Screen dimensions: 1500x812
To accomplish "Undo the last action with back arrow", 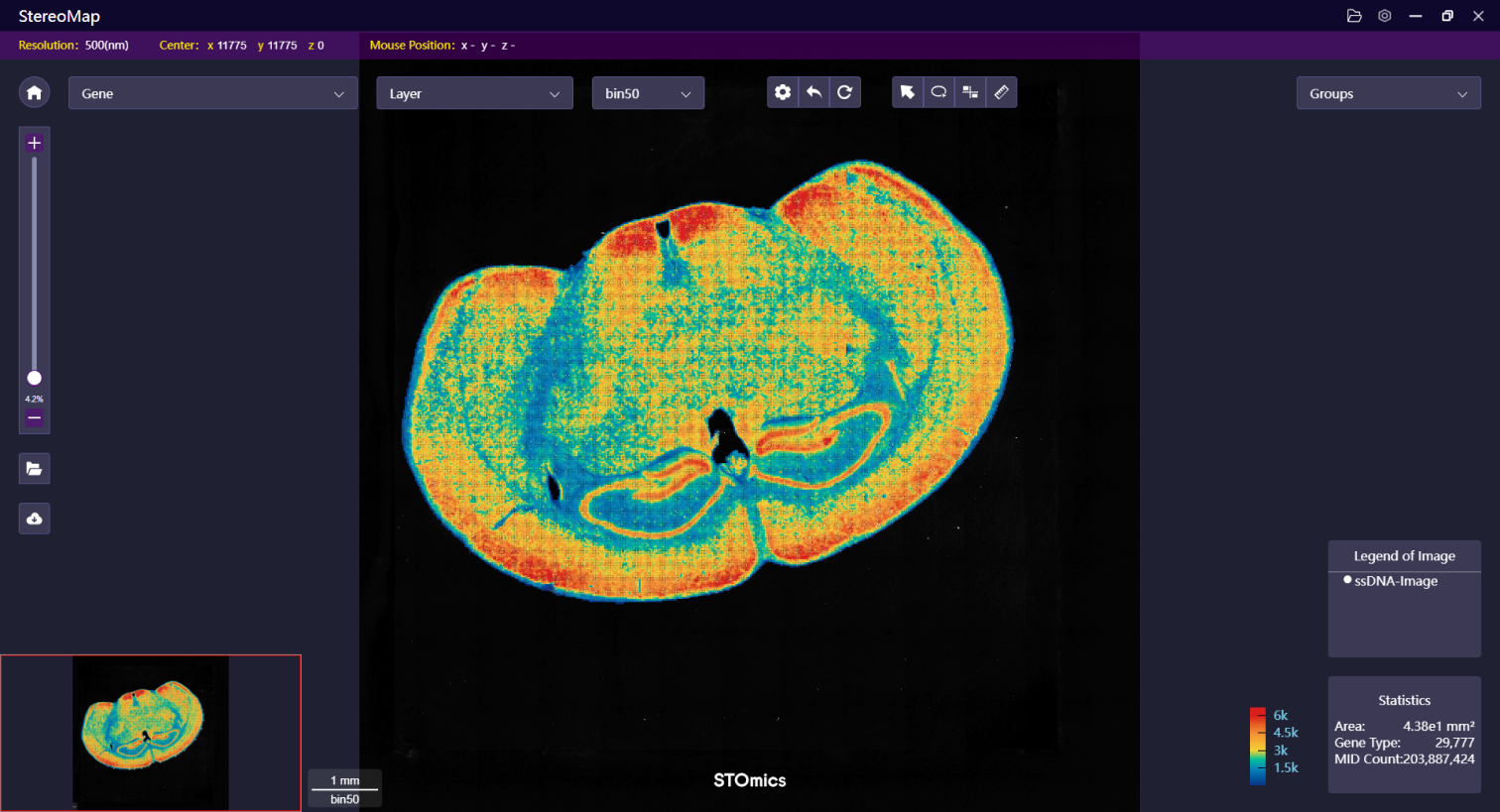I will pyautogui.click(x=813, y=92).
